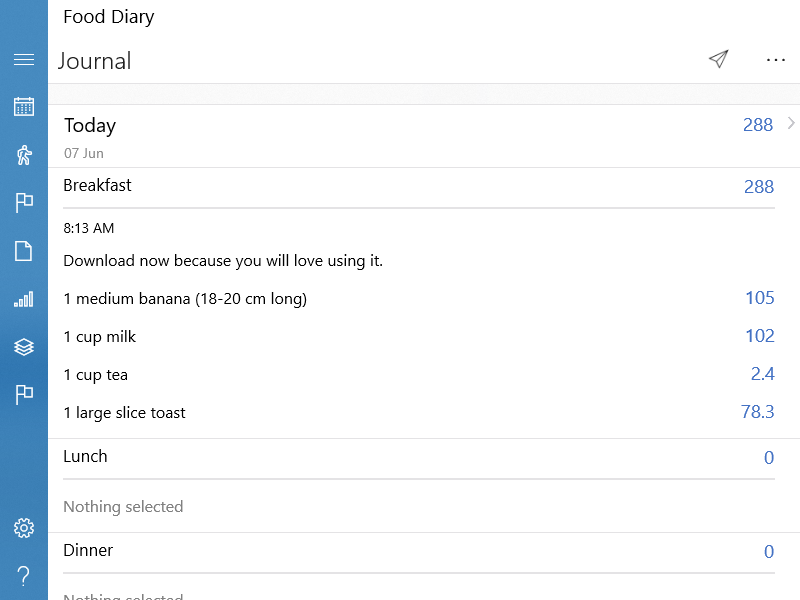
Task: Expand Today with the right chevron
Action: [x=791, y=124]
